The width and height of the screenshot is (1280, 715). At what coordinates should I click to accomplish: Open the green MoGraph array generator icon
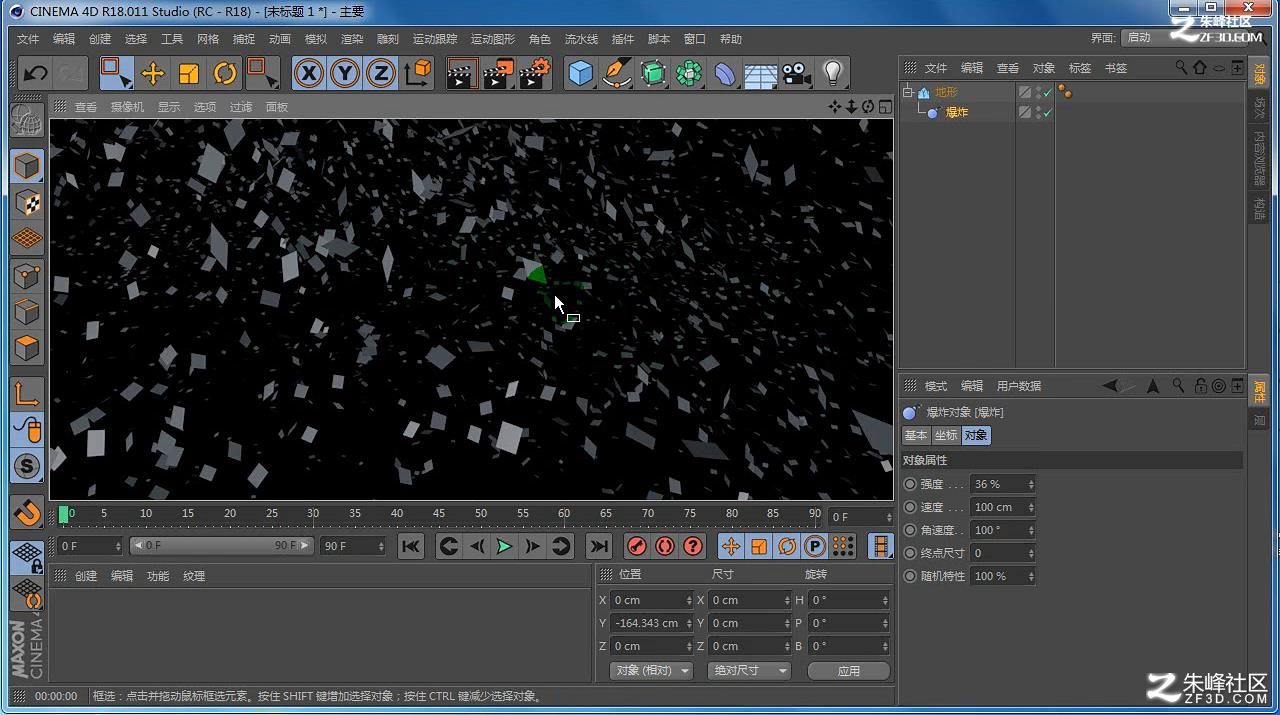[689, 73]
